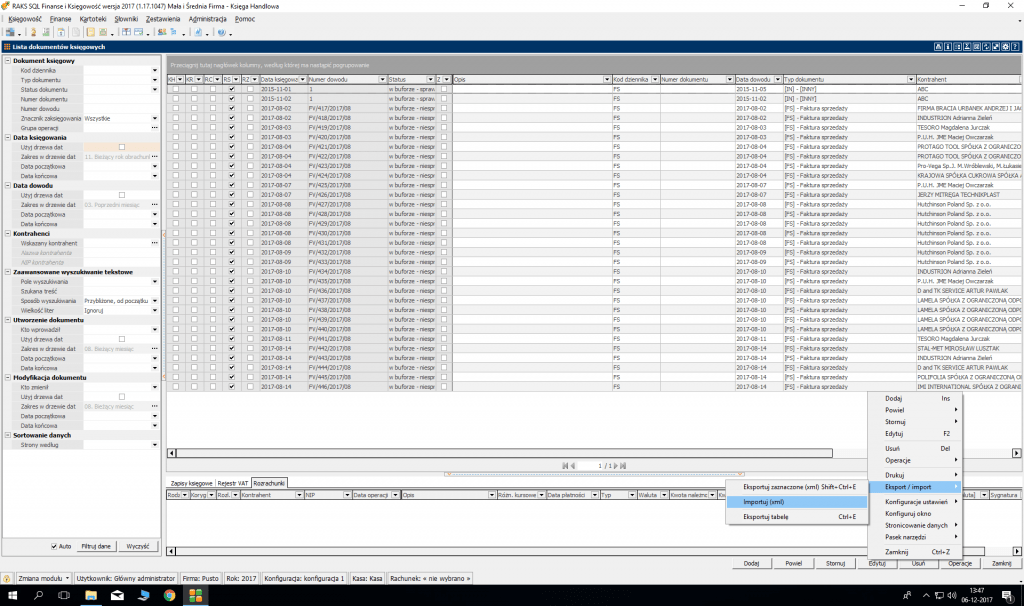This screenshot has height=606, width=1024.
Task: Enable 'Użyj drzewa dat' under Data księgowania
Action: [122, 147]
